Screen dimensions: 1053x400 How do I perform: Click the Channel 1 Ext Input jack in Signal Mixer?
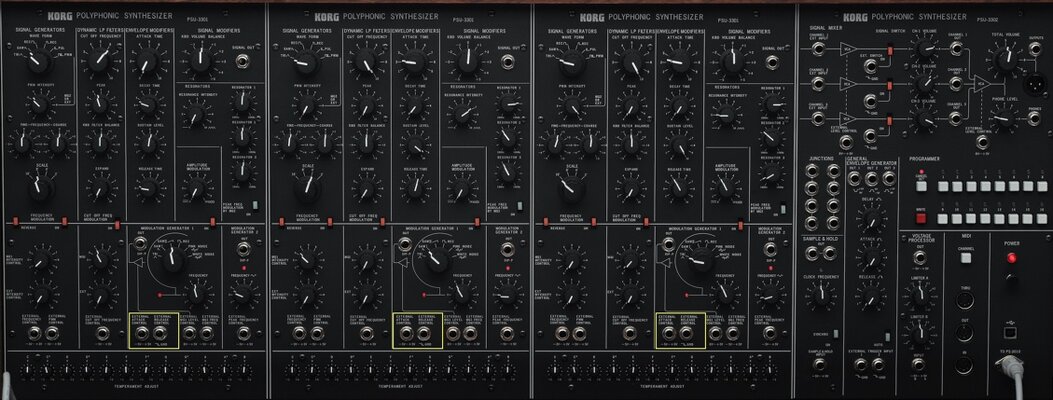tap(818, 49)
